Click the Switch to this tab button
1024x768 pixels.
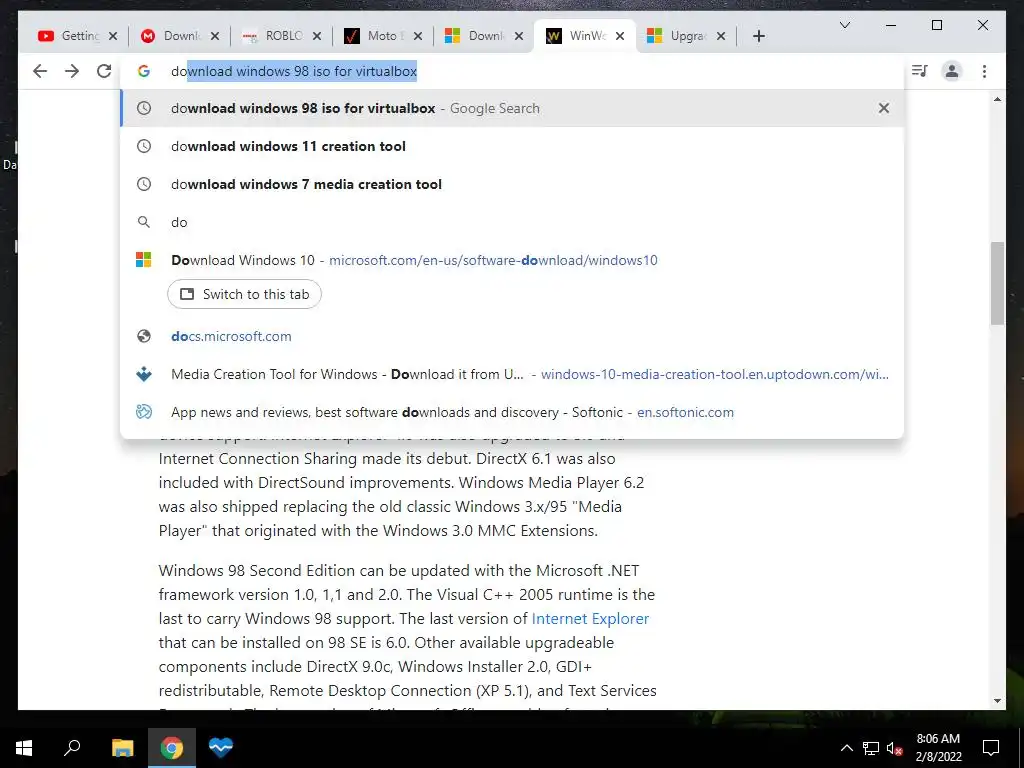click(244, 295)
